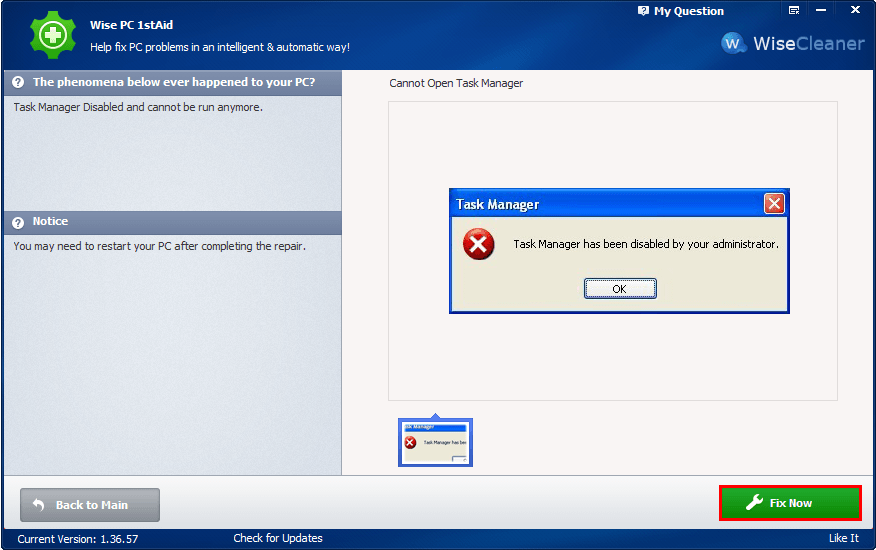Image resolution: width=876 pixels, height=550 pixels.
Task: Open the menu icon beside minimize button
Action: (x=794, y=11)
